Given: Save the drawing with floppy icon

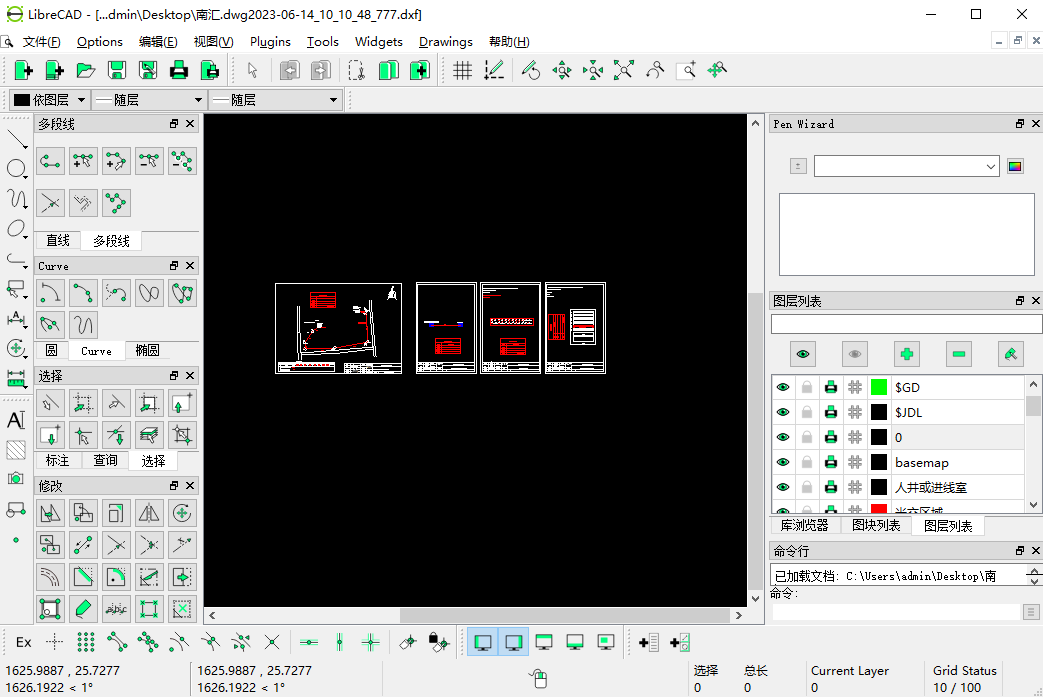Looking at the screenshot, I should point(117,70).
